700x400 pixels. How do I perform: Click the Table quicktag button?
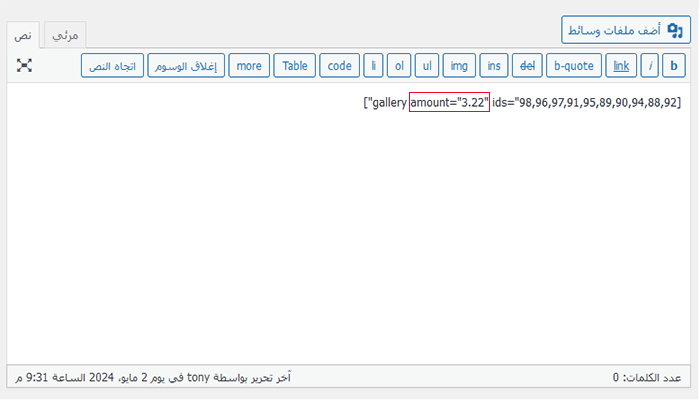tap(295, 66)
